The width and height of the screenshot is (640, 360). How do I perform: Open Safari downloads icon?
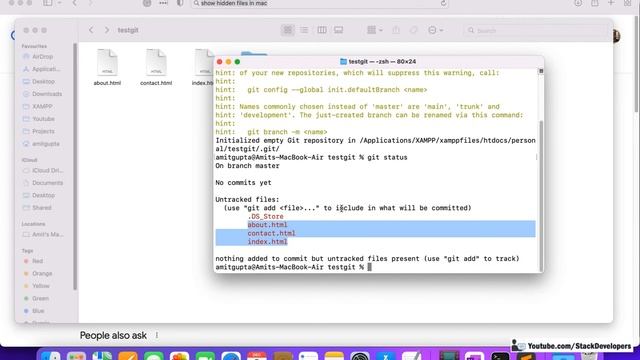[578, 3]
